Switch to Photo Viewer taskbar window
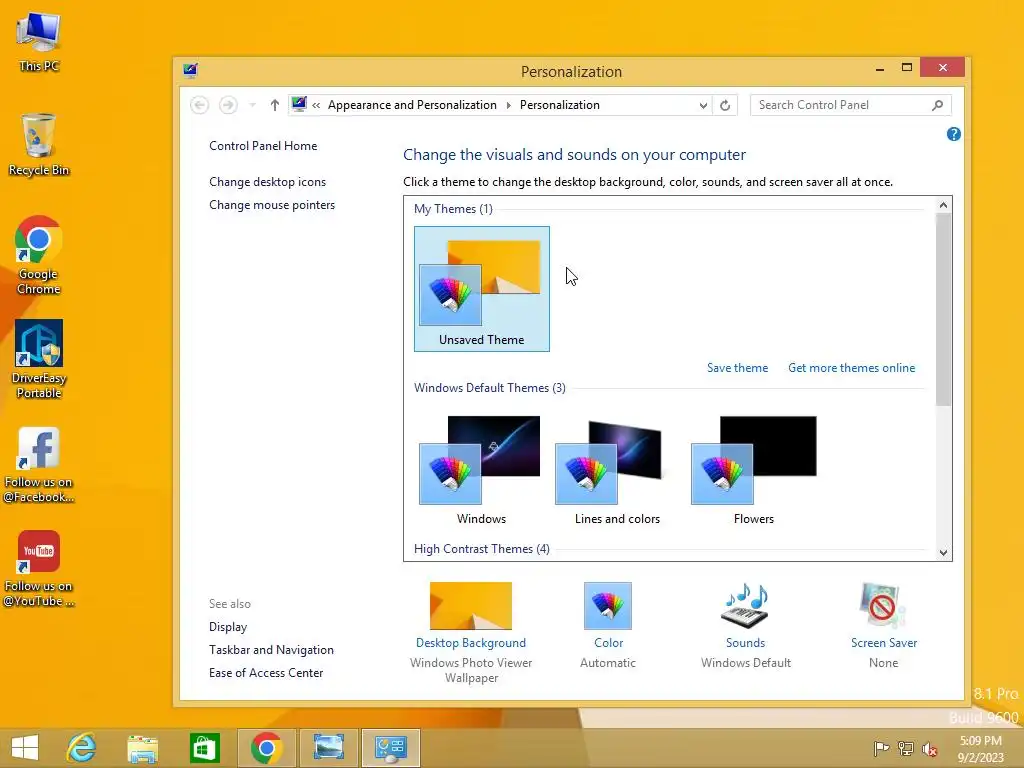1024x768 pixels. click(x=328, y=748)
